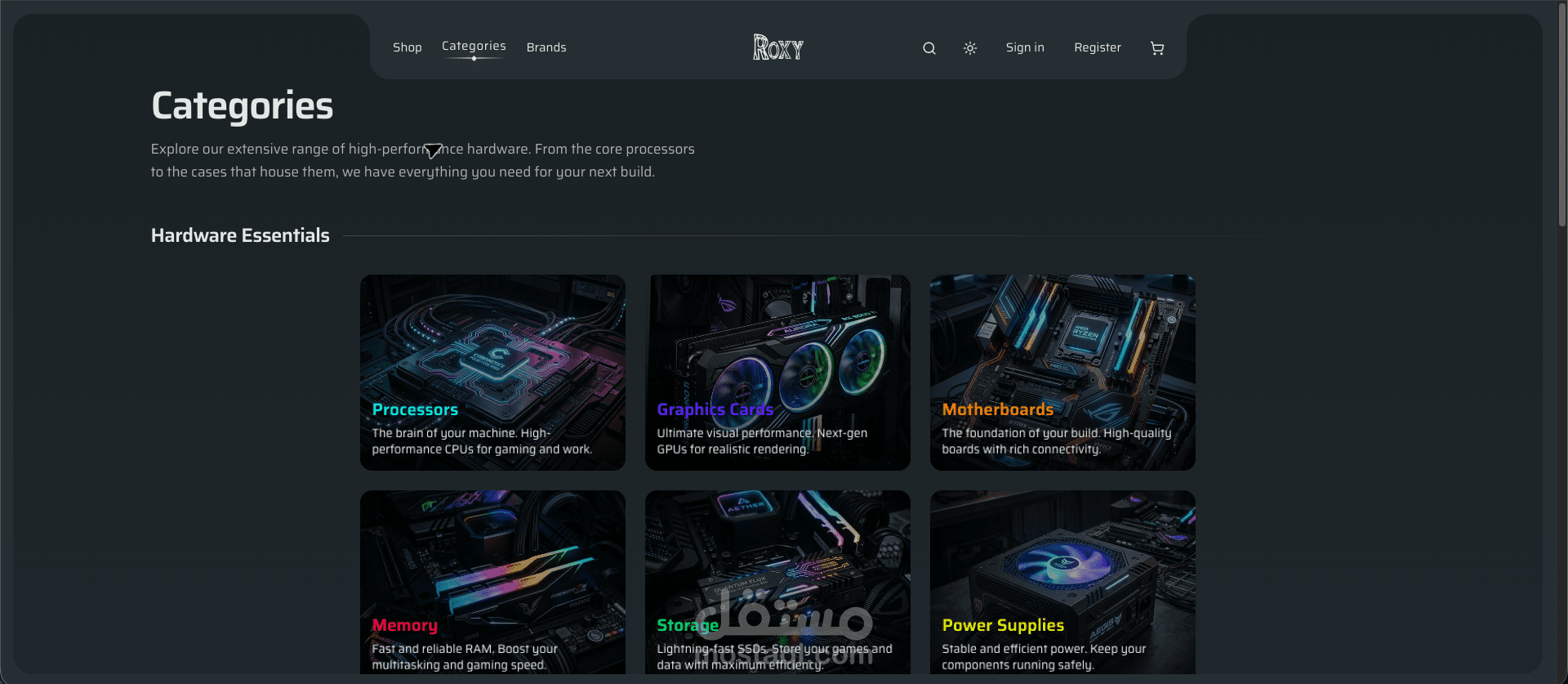The height and width of the screenshot is (684, 1568).
Task: Go to the Shop menu item
Action: tap(408, 47)
